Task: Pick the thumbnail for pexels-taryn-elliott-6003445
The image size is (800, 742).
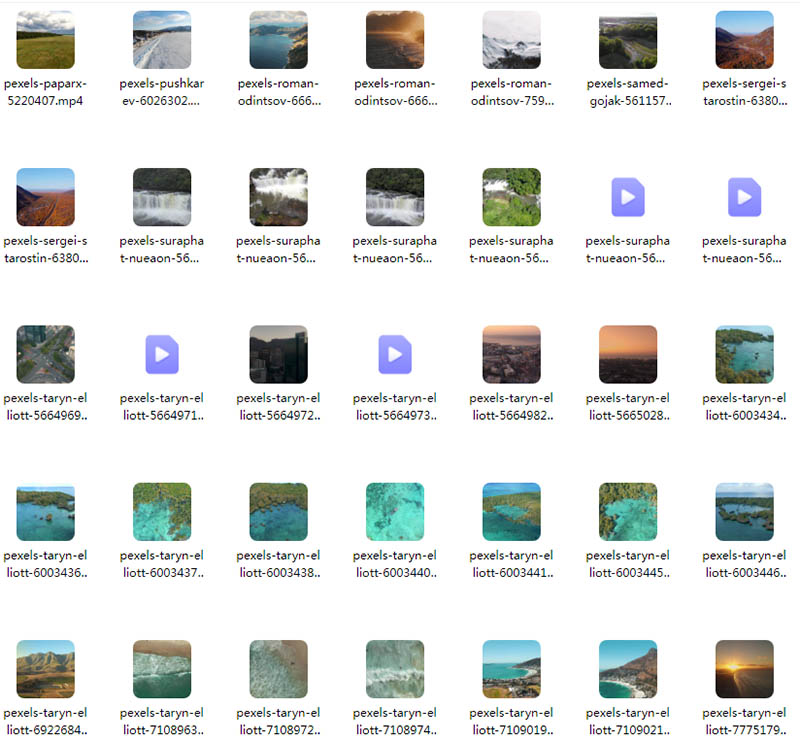Action: coord(628,512)
